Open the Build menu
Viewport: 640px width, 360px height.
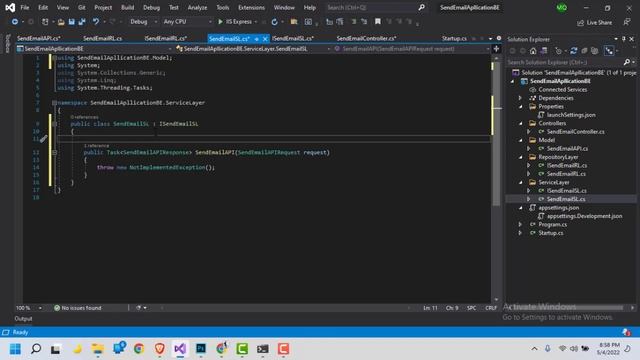(x=127, y=7)
